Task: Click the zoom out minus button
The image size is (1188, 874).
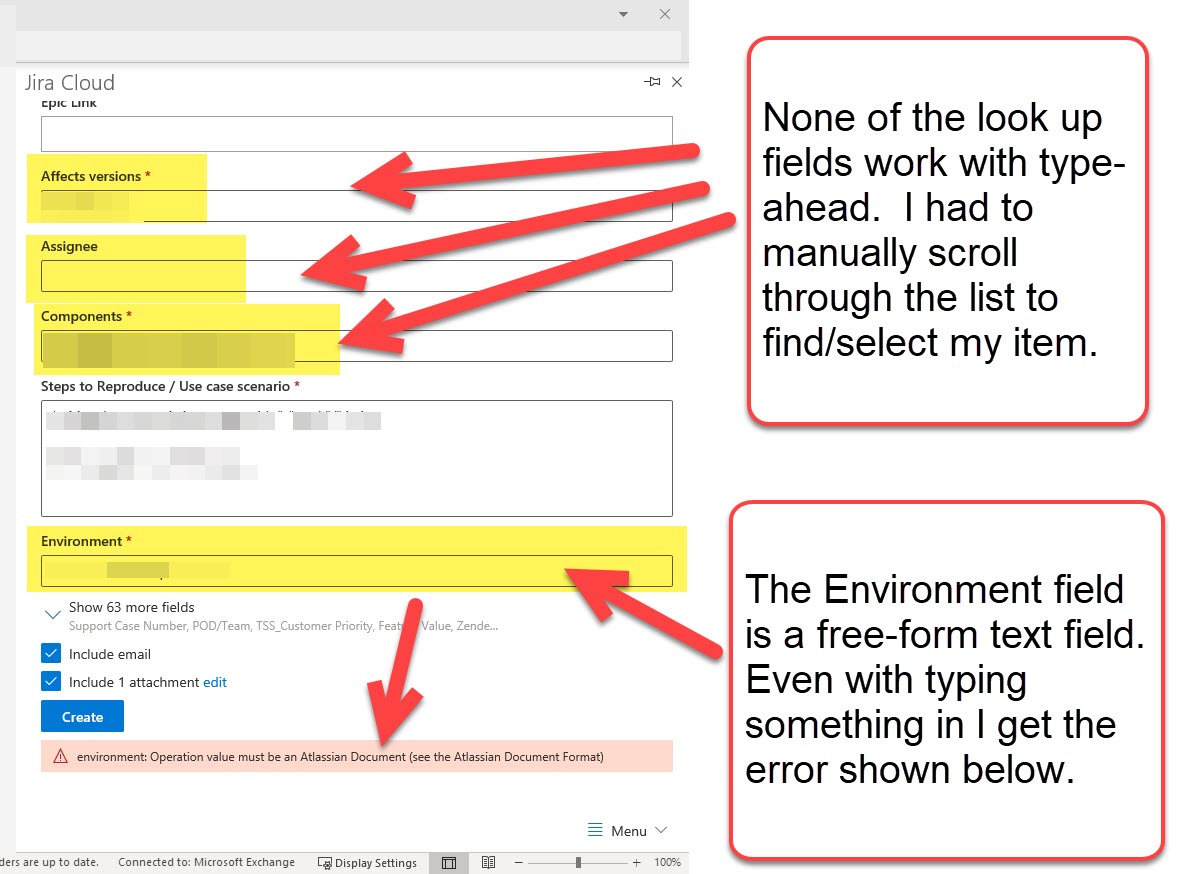Action: tap(519, 863)
